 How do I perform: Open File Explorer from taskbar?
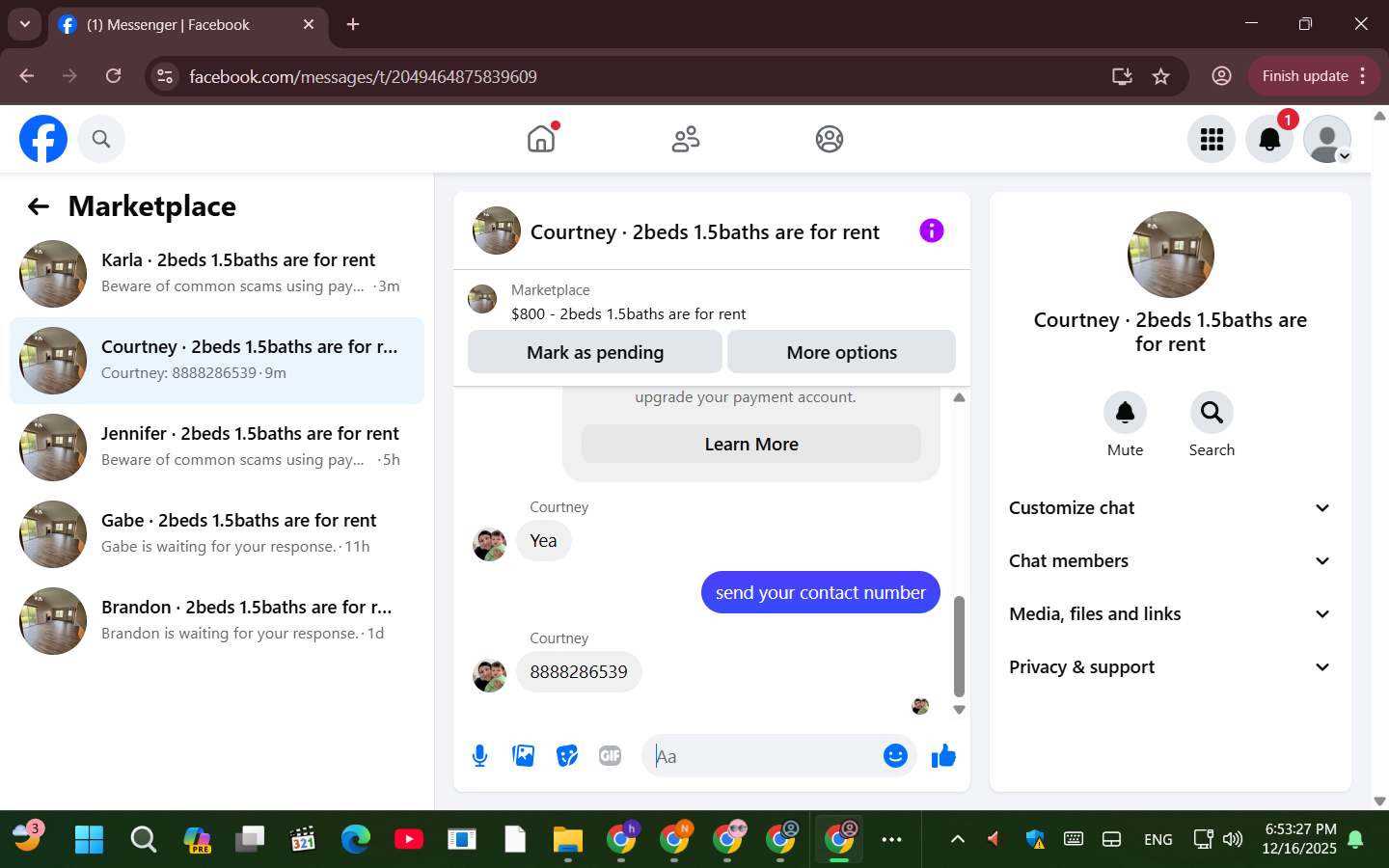tap(568, 839)
